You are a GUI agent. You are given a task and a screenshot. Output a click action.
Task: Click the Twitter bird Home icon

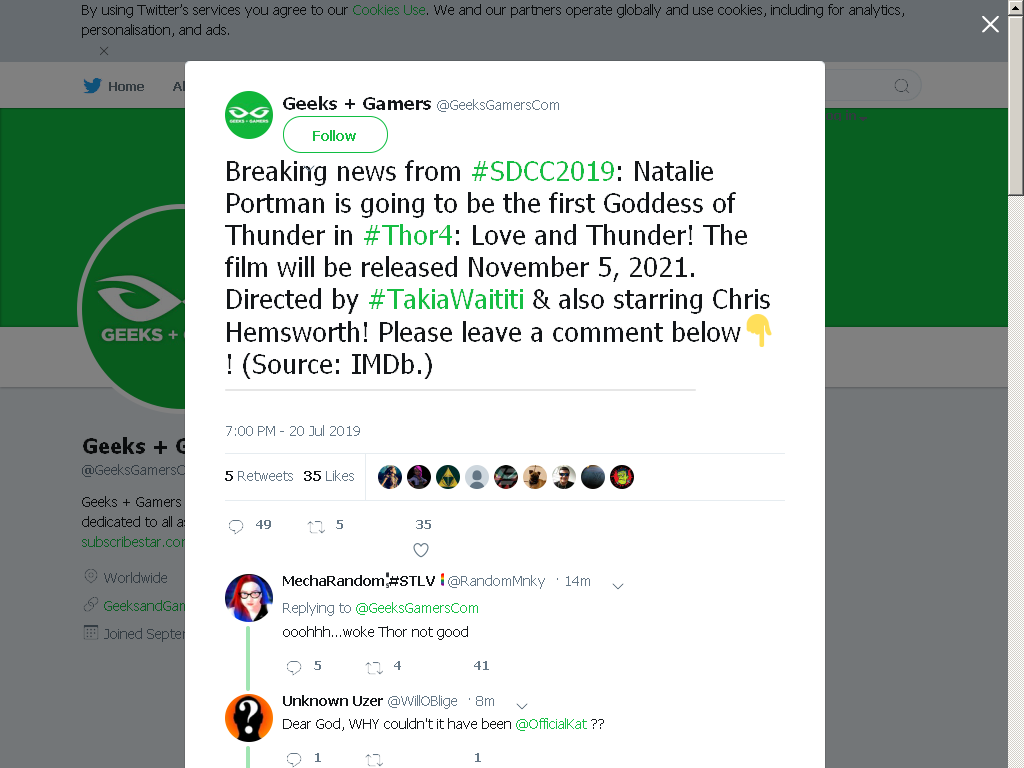pos(92,86)
